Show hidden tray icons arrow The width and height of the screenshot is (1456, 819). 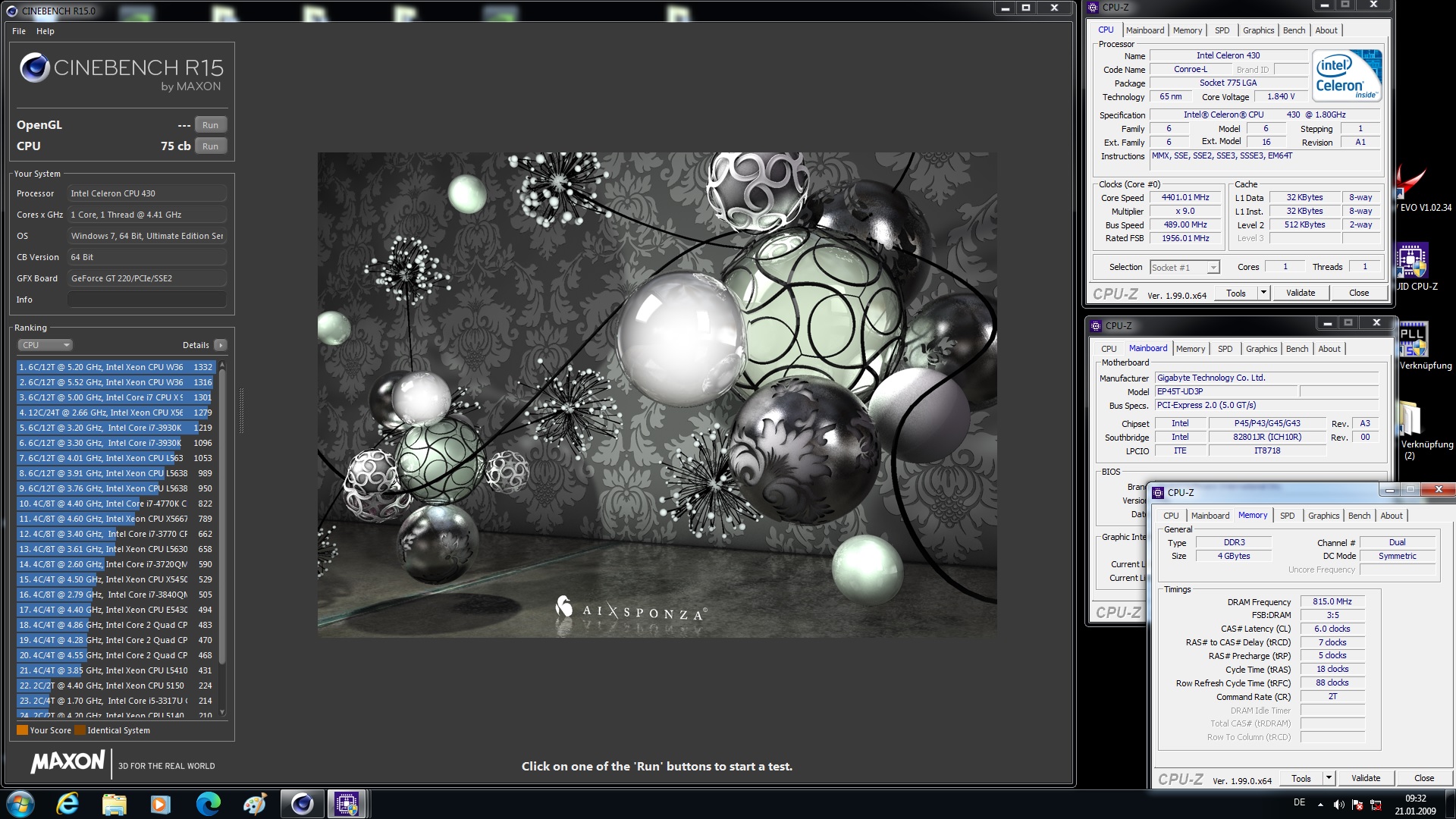click(1320, 805)
